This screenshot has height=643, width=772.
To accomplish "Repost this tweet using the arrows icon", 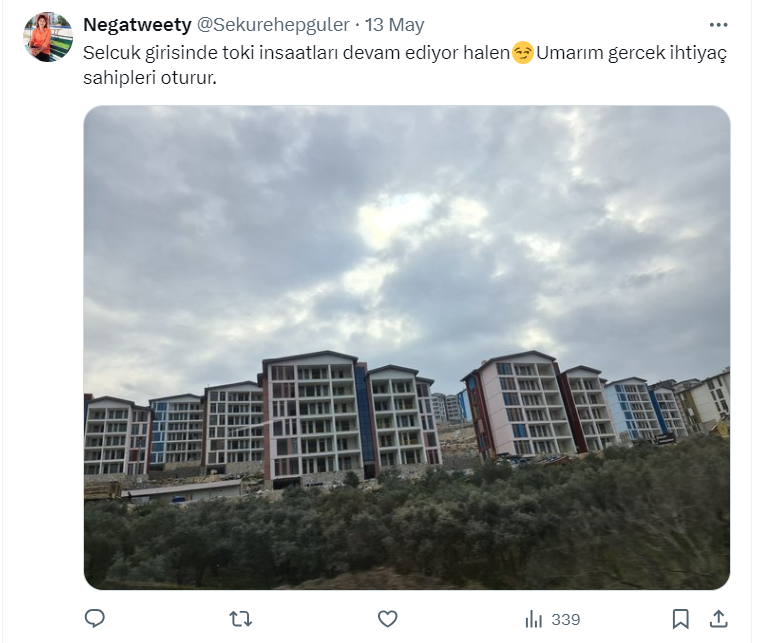I will [x=241, y=619].
